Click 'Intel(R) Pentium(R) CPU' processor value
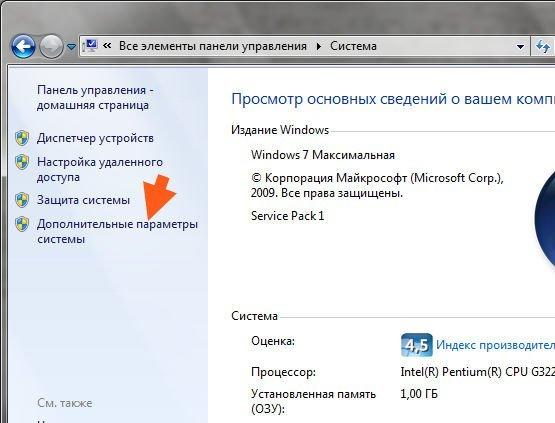Screen dimensions: 555x423 click(x=477, y=372)
